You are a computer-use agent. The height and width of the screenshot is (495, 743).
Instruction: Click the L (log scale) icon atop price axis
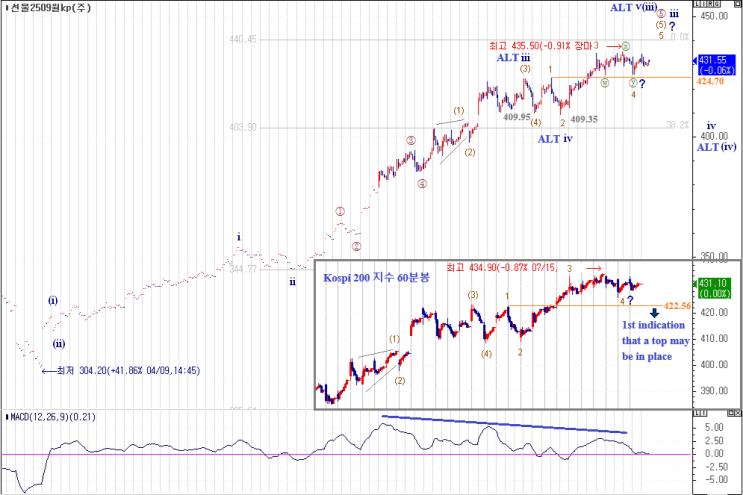pos(697,4)
